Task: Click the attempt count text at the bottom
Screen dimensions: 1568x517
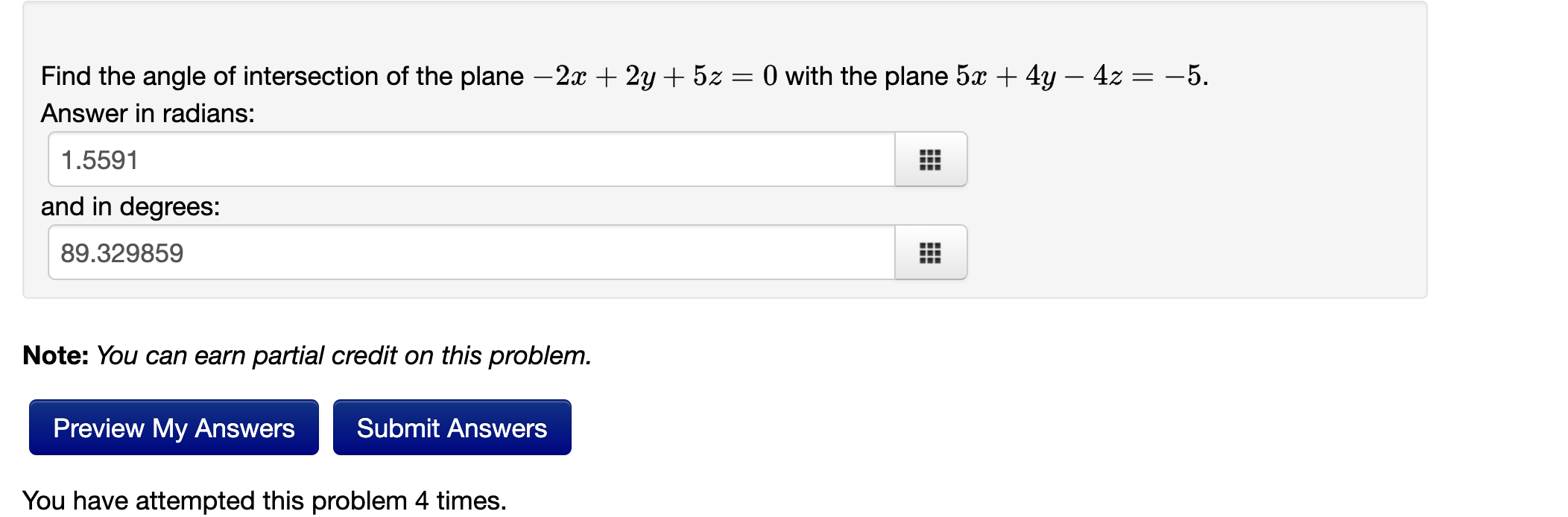Action: (x=265, y=499)
